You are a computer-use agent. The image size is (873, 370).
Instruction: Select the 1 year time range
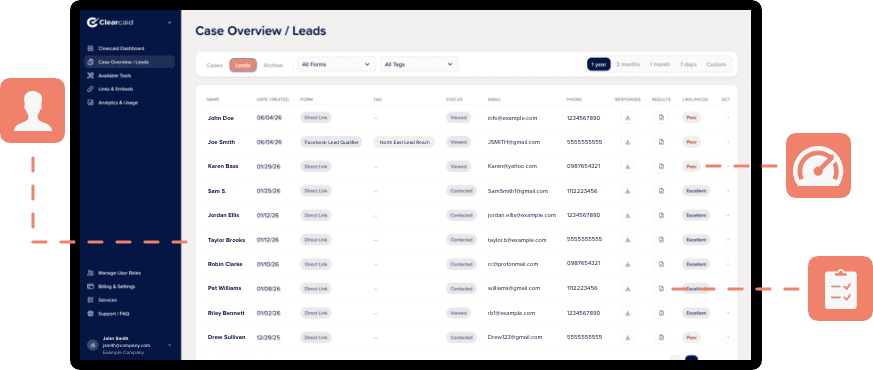(x=599, y=65)
